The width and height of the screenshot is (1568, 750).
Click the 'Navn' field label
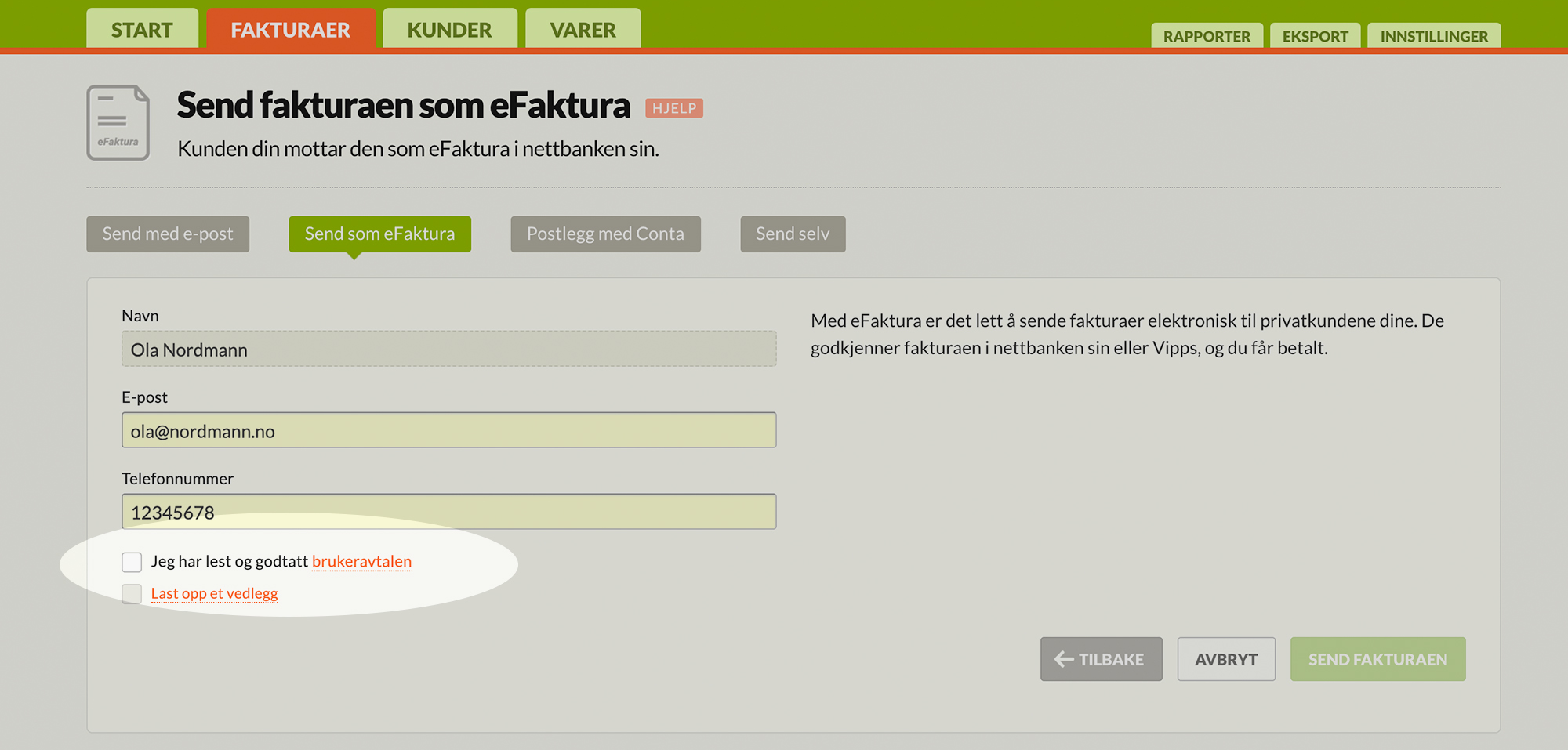140,316
